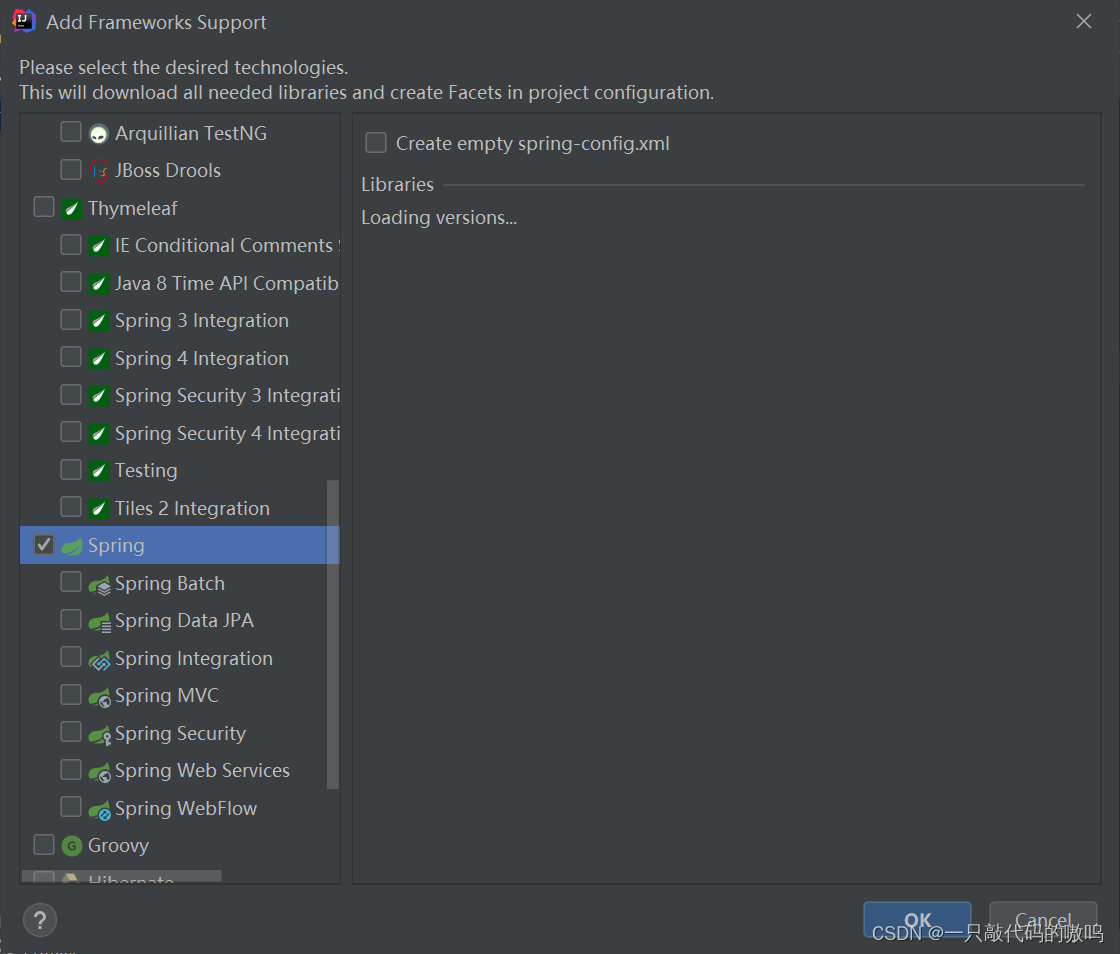The width and height of the screenshot is (1120, 954).
Task: Click the Spring Integration icon
Action: (99, 660)
